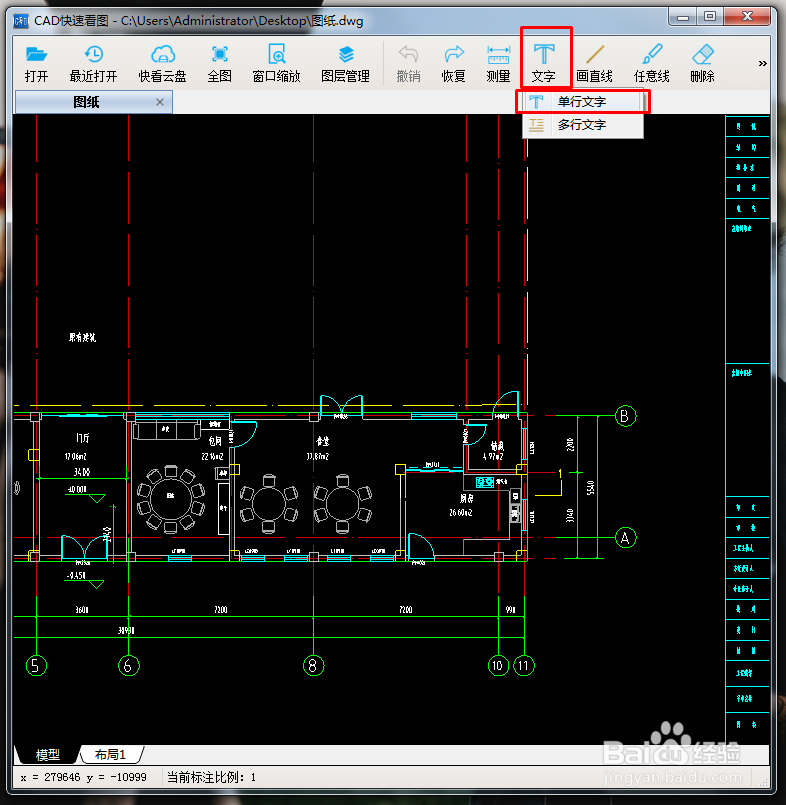Maximize the CAD快速看图 window
Image resolution: width=786 pixels, height=805 pixels.
coord(710,17)
